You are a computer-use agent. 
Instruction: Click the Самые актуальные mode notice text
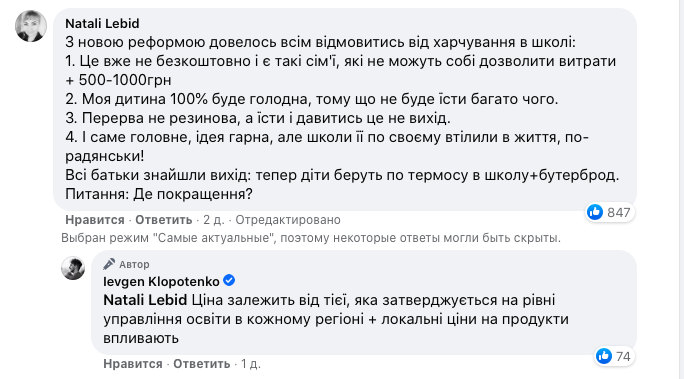pos(311,238)
